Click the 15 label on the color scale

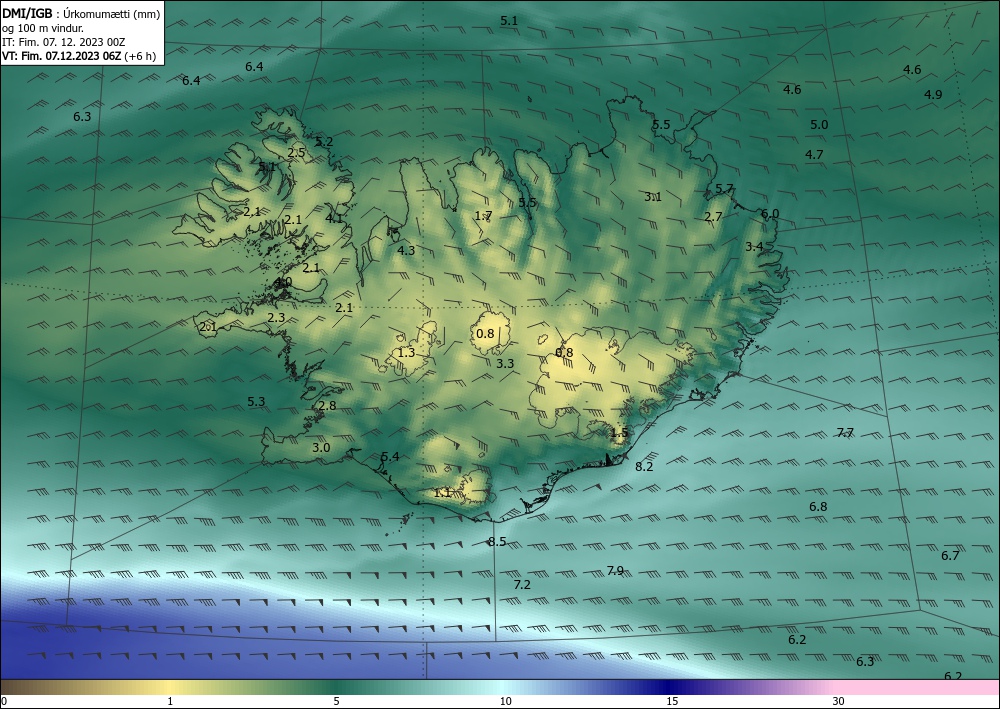coord(672,701)
